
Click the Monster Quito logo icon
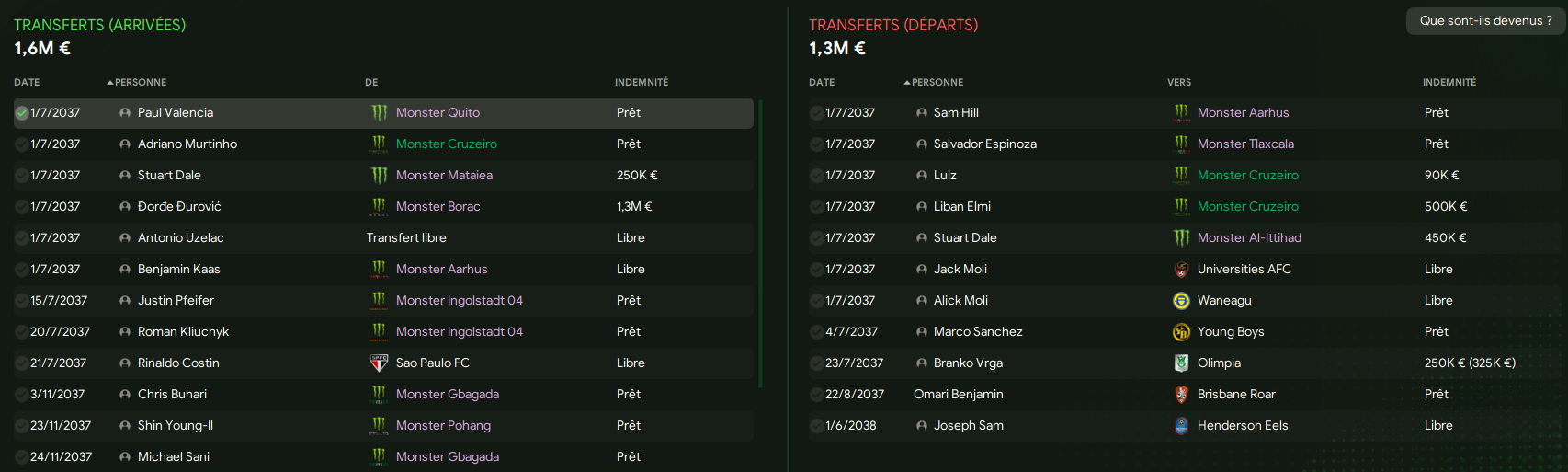point(379,112)
